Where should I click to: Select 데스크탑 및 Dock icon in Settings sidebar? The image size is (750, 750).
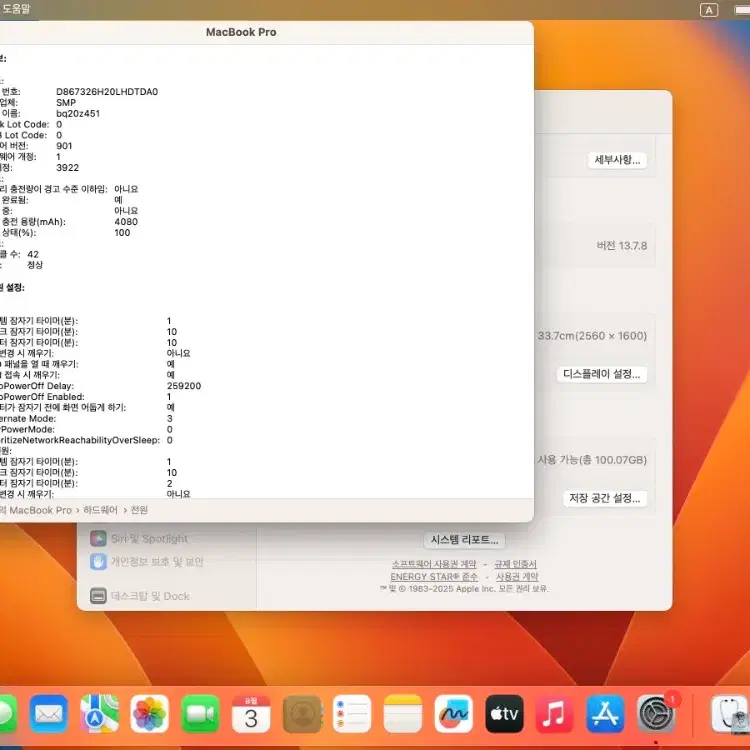98,596
